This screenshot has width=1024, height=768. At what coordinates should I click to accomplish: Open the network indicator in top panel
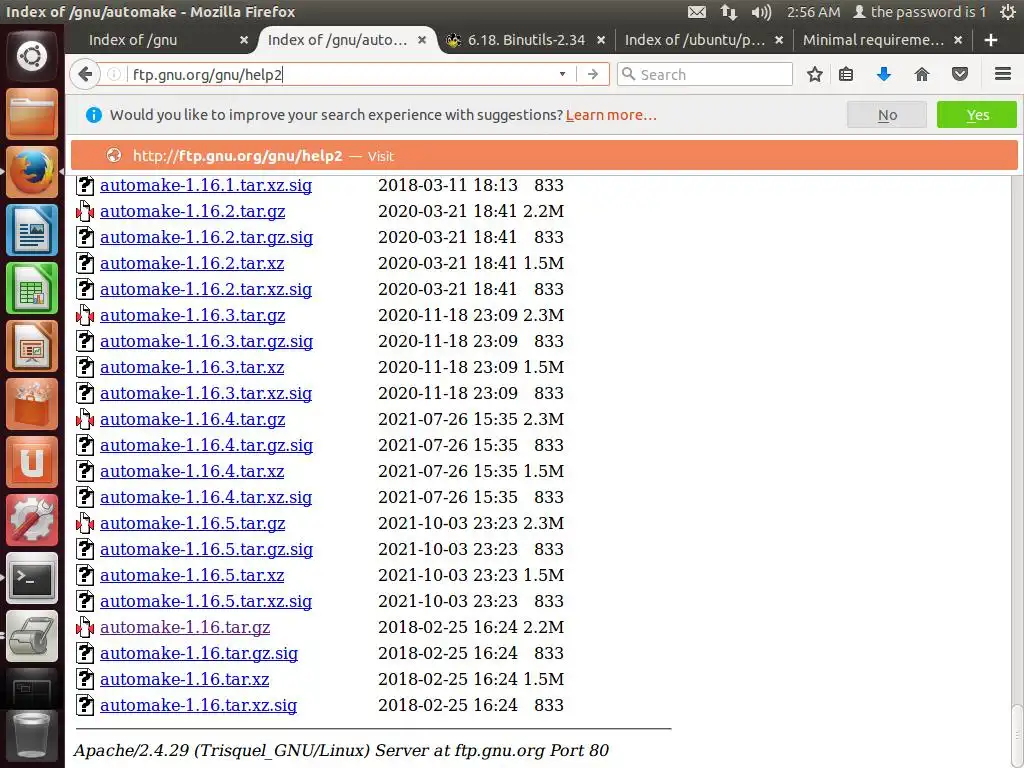[729, 12]
